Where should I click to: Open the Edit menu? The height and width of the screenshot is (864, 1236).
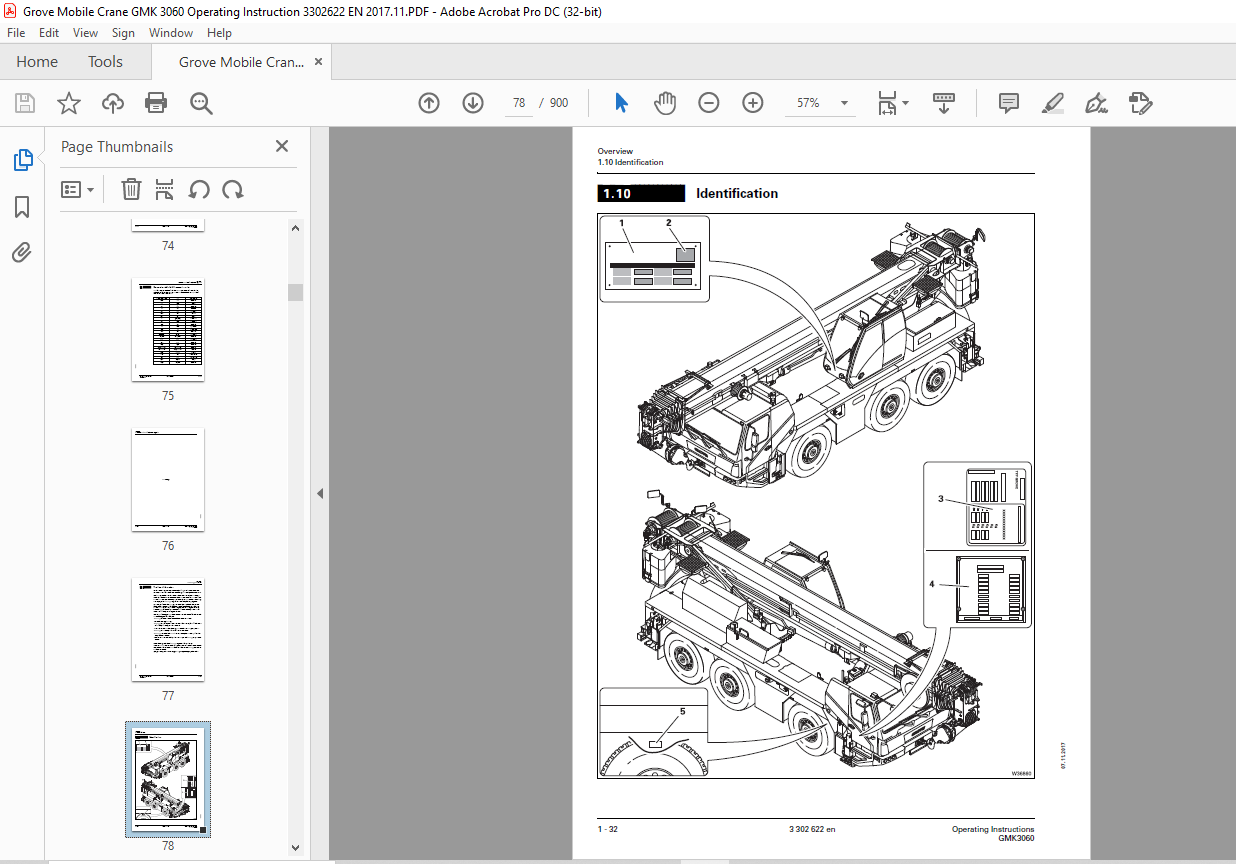49,33
